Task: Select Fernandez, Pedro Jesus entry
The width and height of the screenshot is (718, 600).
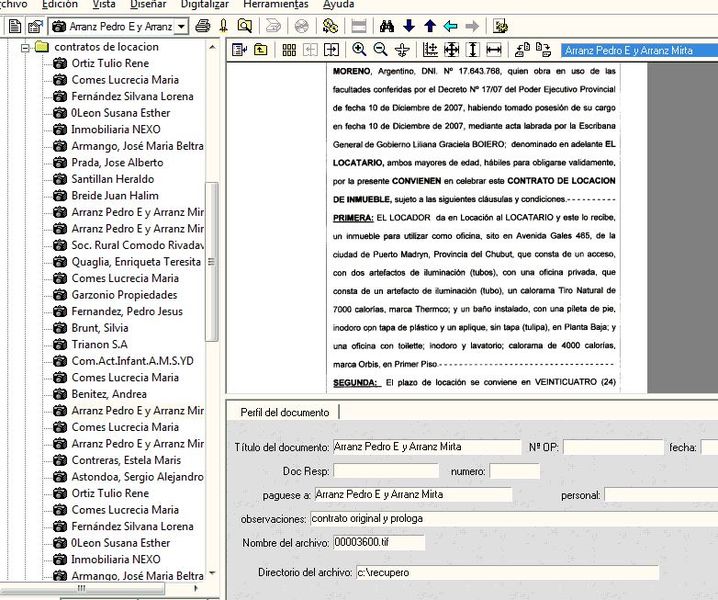Action: coord(127,311)
